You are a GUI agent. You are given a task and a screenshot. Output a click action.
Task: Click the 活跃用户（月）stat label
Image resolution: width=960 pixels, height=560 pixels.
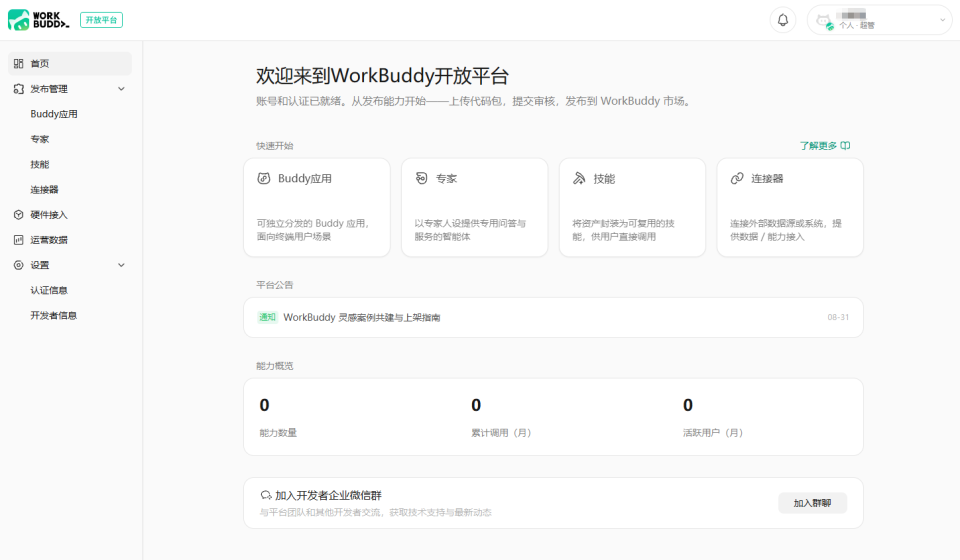[x=713, y=433]
